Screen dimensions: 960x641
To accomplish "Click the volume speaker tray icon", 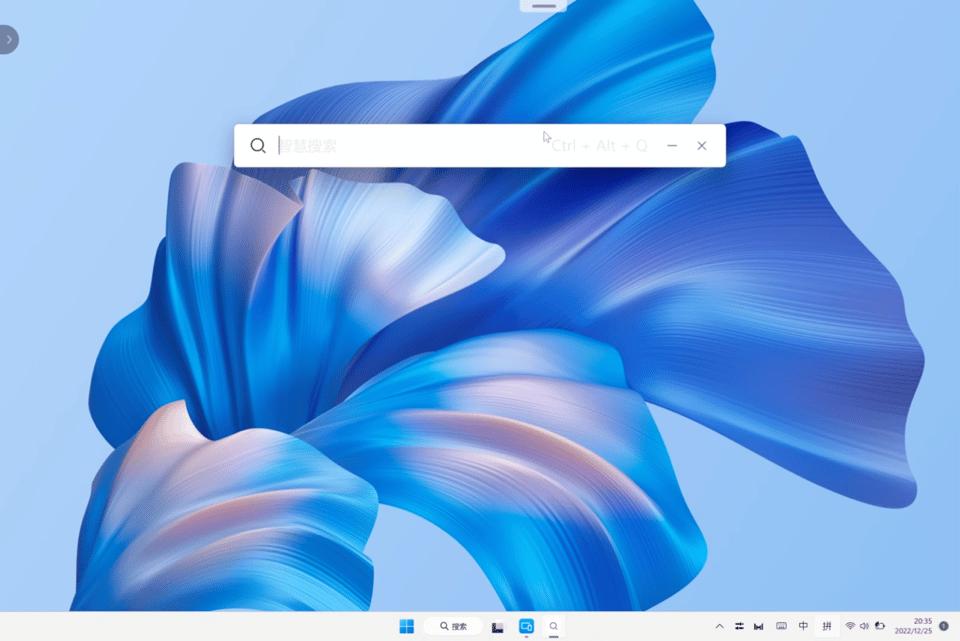I will [864, 626].
